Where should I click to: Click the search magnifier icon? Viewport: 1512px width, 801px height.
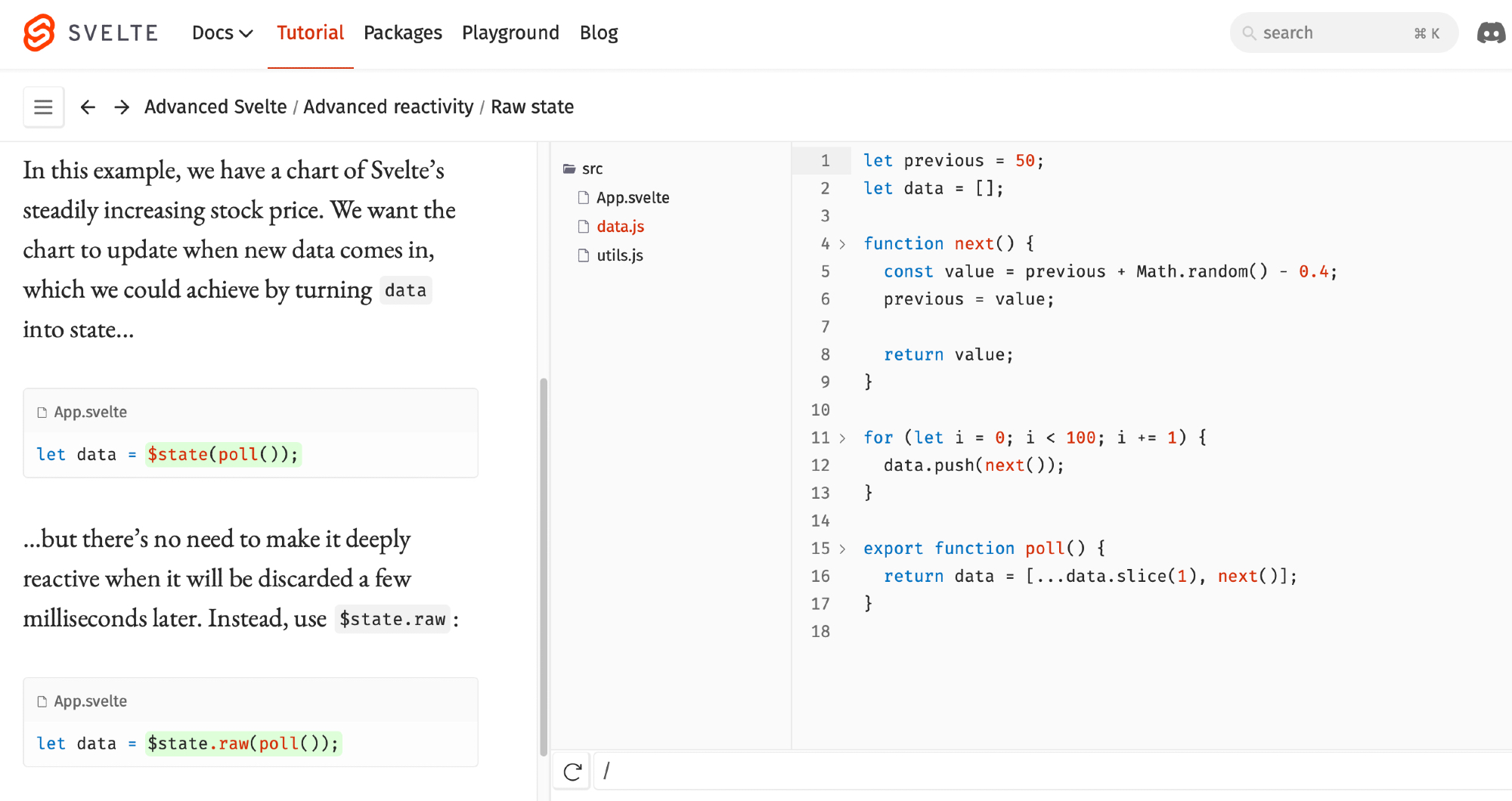pos(1249,33)
